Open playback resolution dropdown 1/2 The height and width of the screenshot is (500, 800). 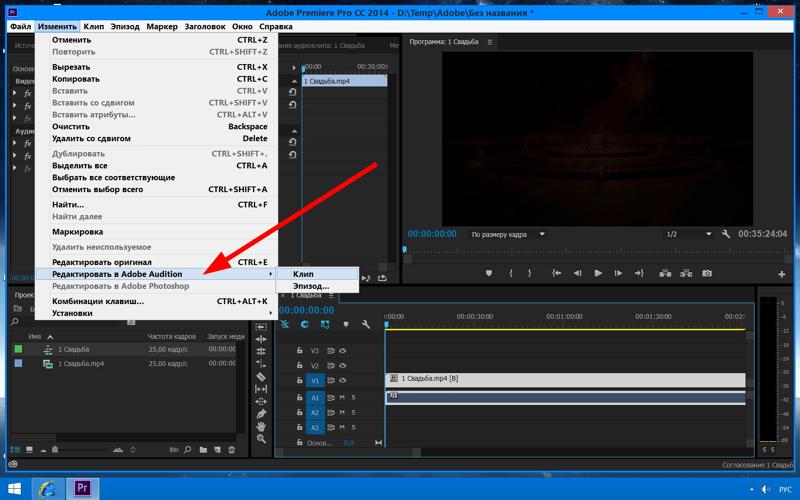click(x=688, y=234)
